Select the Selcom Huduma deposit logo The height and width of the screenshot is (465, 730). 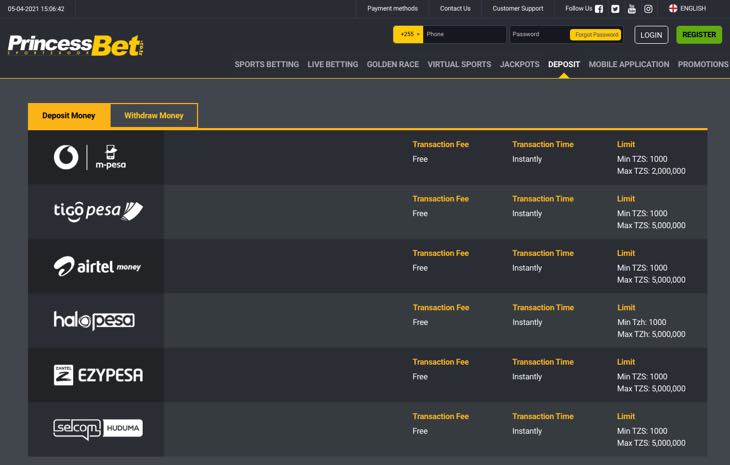pyautogui.click(x=98, y=429)
